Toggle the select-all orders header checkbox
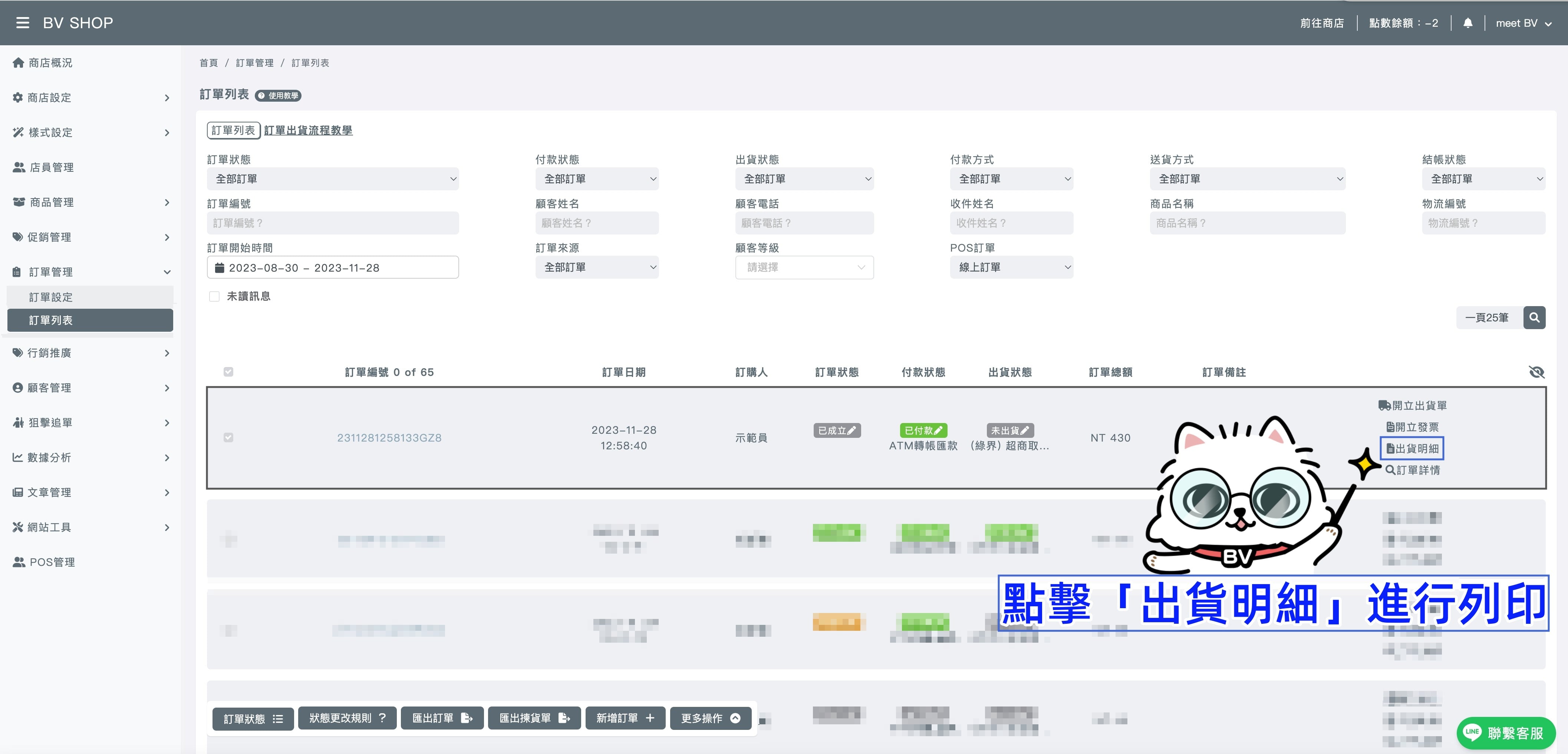Screen dimensions: 1568x754 click(x=228, y=371)
